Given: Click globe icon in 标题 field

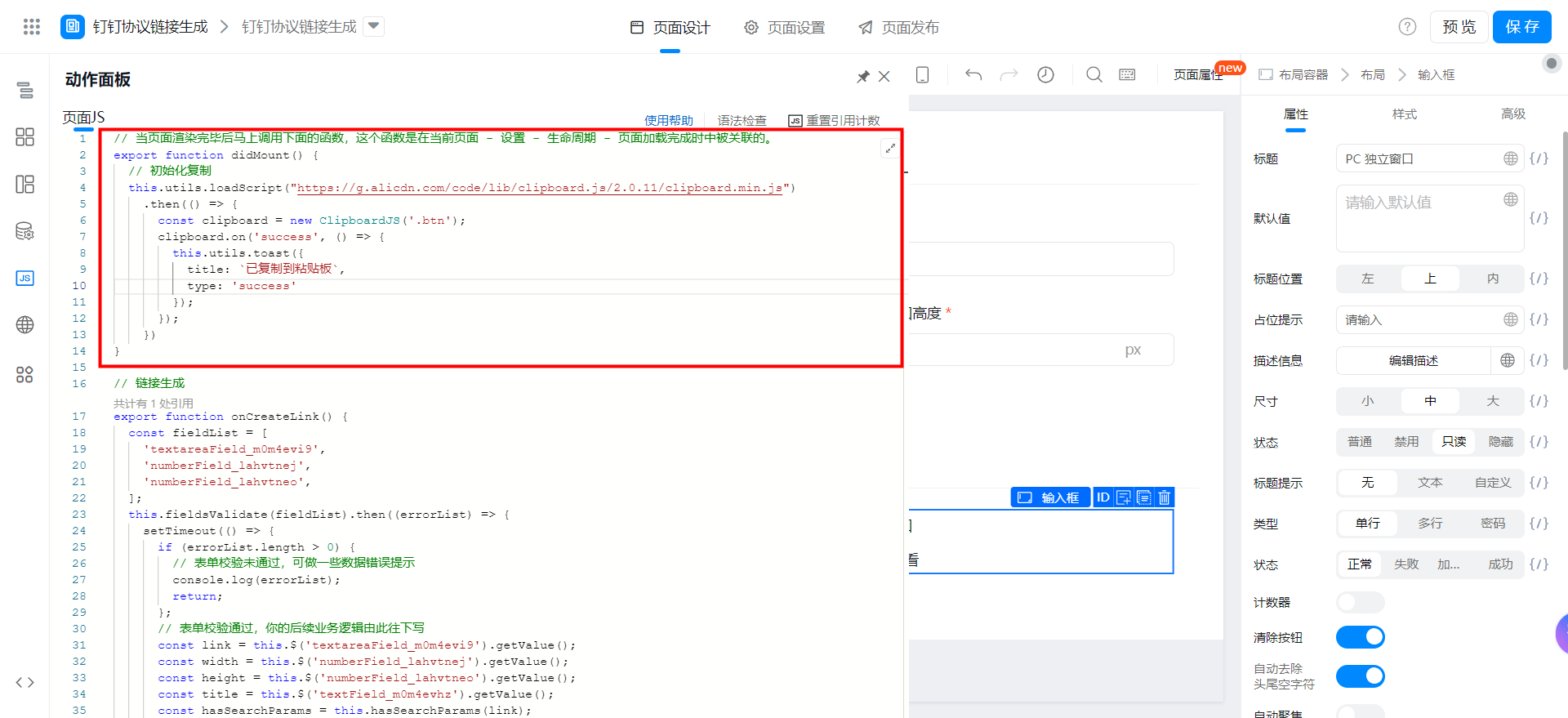Looking at the screenshot, I should tap(1511, 158).
